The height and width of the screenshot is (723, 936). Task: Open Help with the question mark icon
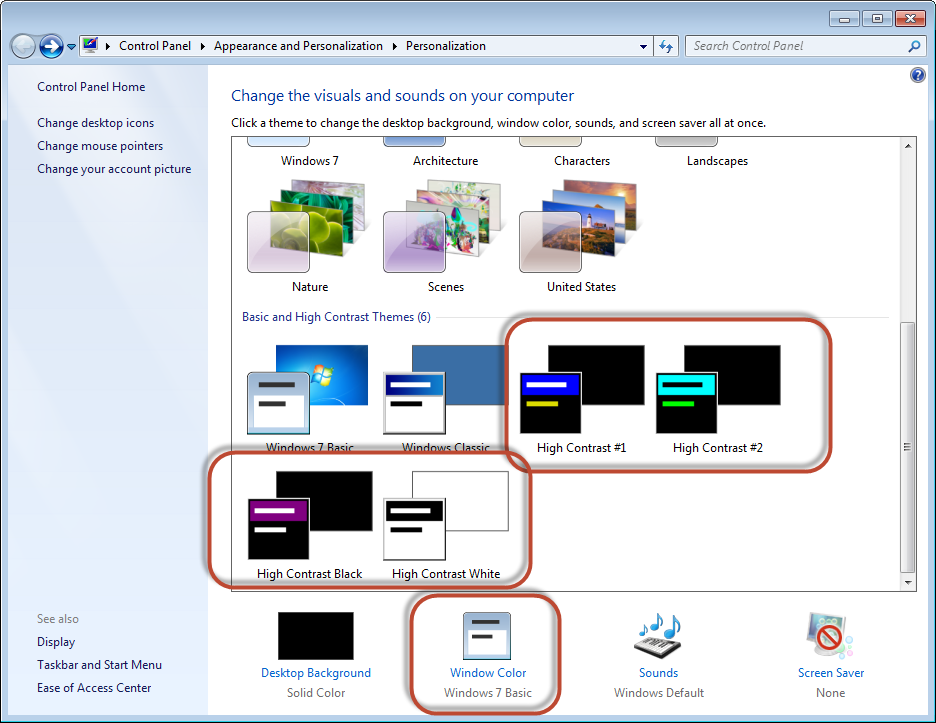pyautogui.click(x=917, y=75)
